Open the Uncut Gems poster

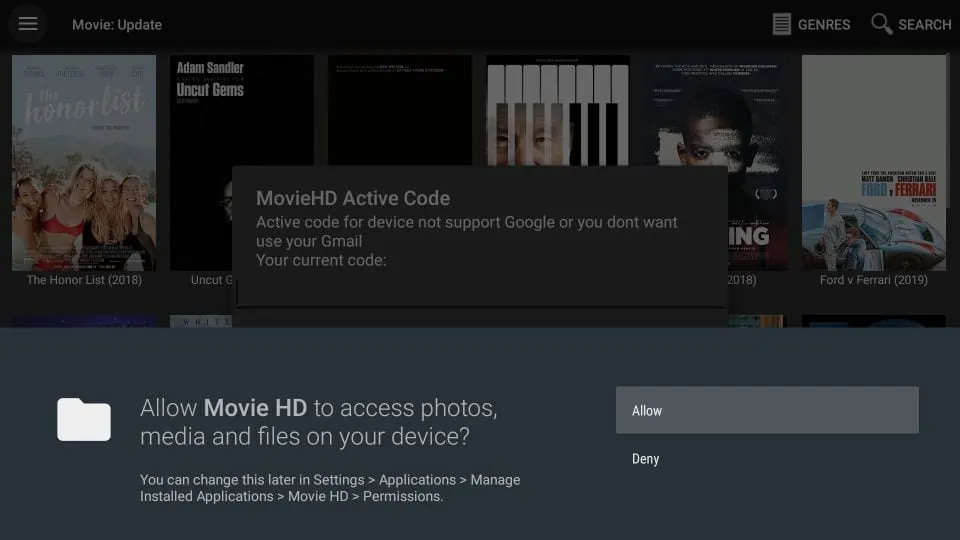[241, 110]
